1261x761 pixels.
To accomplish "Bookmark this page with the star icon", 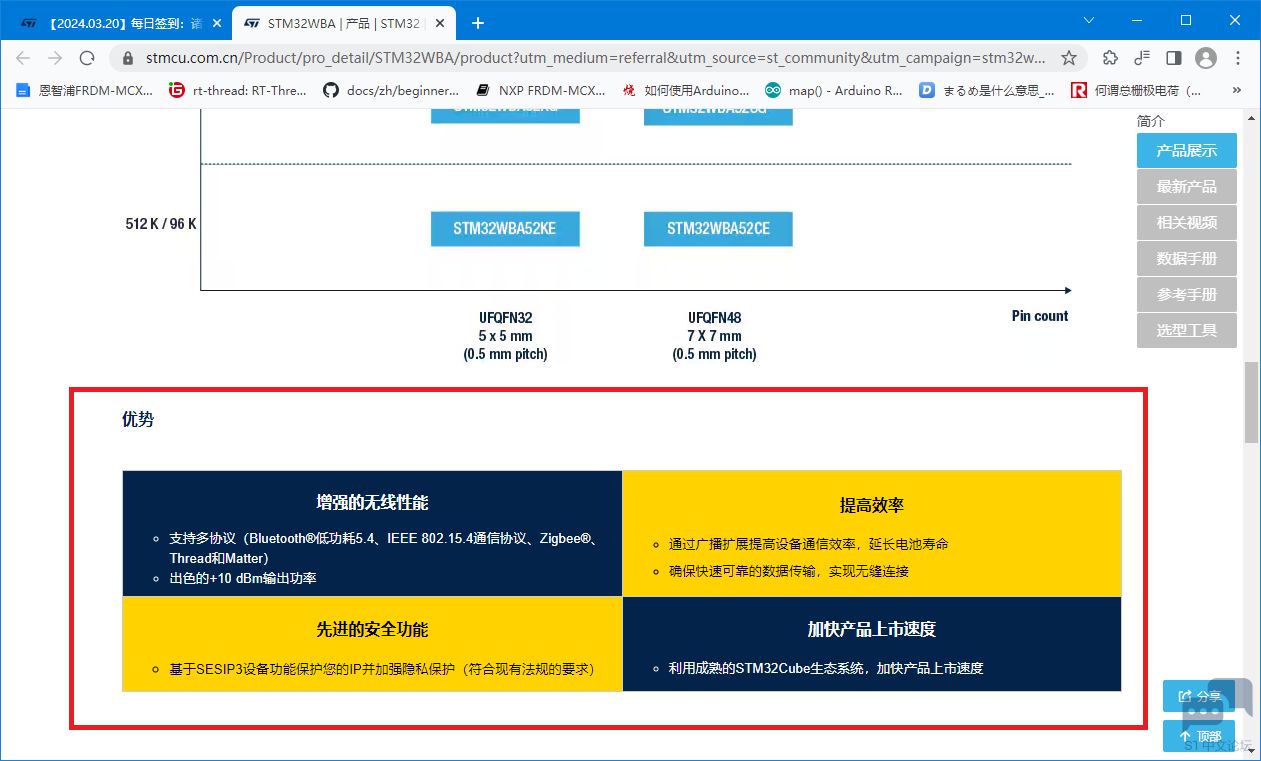I will click(x=1069, y=58).
